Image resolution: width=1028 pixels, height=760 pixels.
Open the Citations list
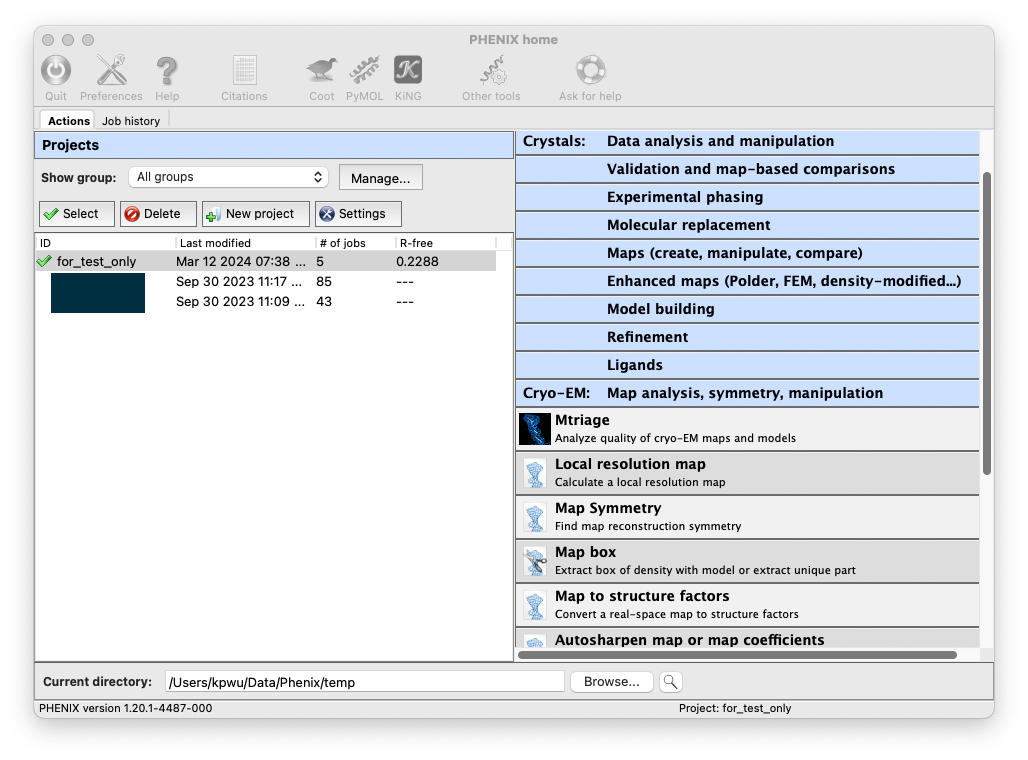(x=243, y=75)
